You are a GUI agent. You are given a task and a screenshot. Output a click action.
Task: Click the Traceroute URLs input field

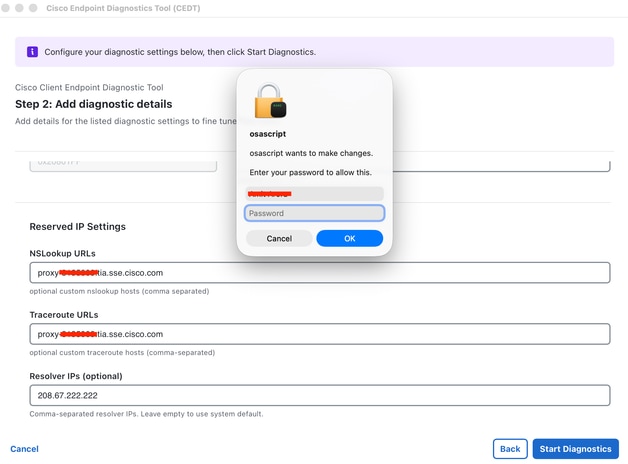coord(320,334)
